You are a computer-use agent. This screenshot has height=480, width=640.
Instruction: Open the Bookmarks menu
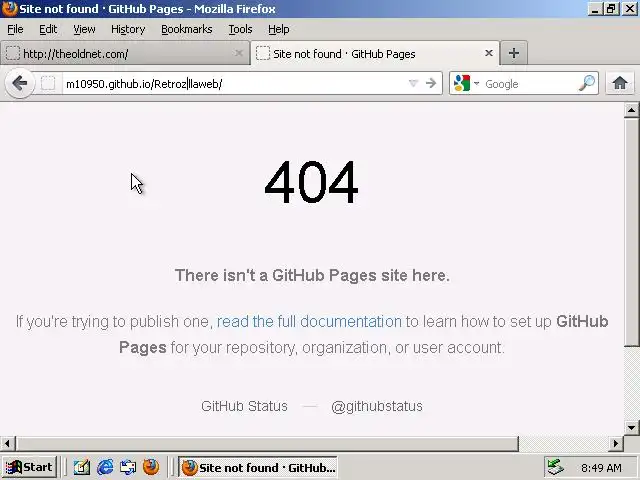click(x=187, y=29)
